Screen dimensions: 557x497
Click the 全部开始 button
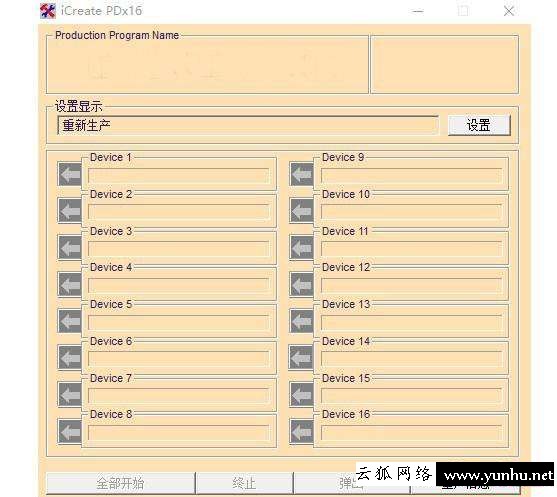coord(120,483)
